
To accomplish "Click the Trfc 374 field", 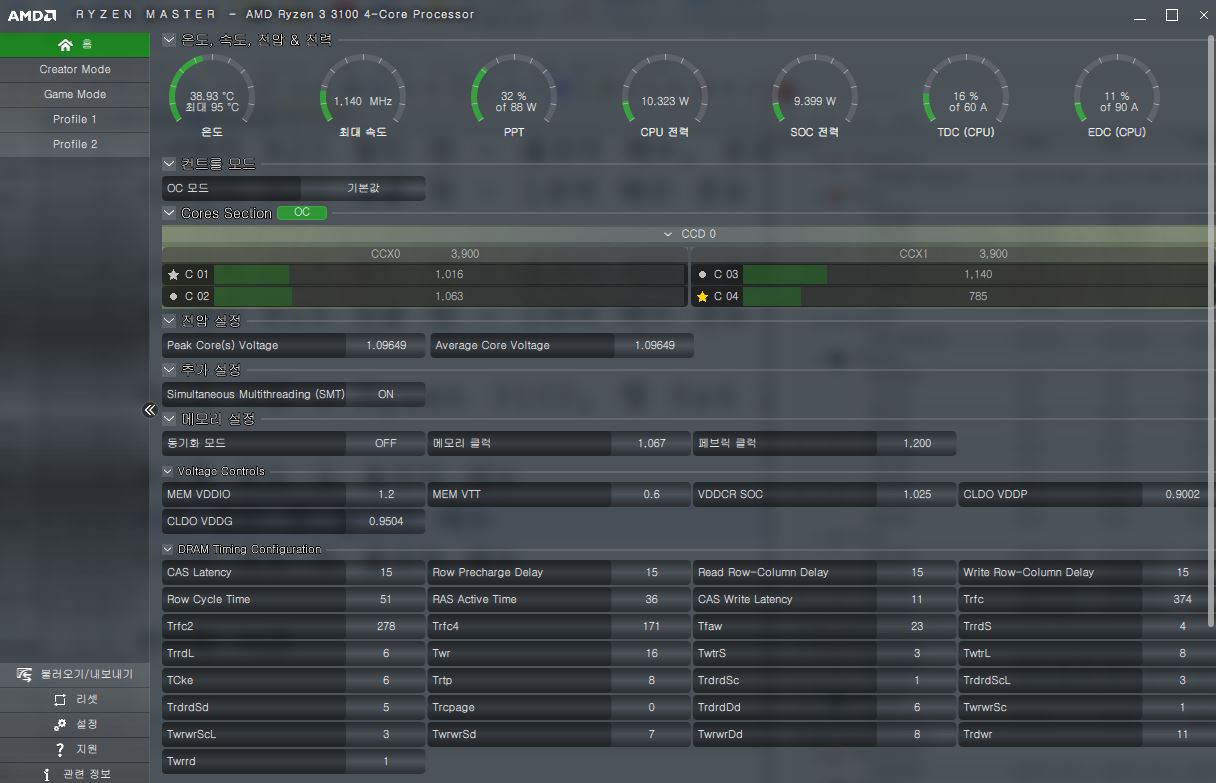I will pyautogui.click(x=1087, y=599).
